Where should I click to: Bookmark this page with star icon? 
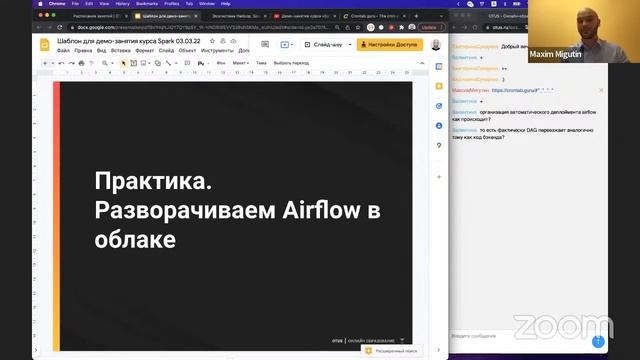(358, 27)
